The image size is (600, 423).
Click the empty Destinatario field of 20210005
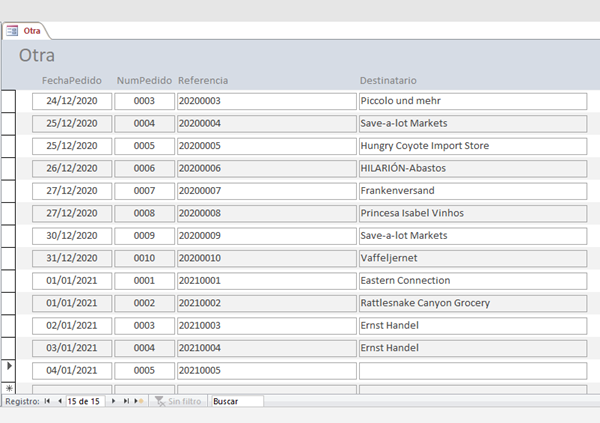(x=473, y=371)
